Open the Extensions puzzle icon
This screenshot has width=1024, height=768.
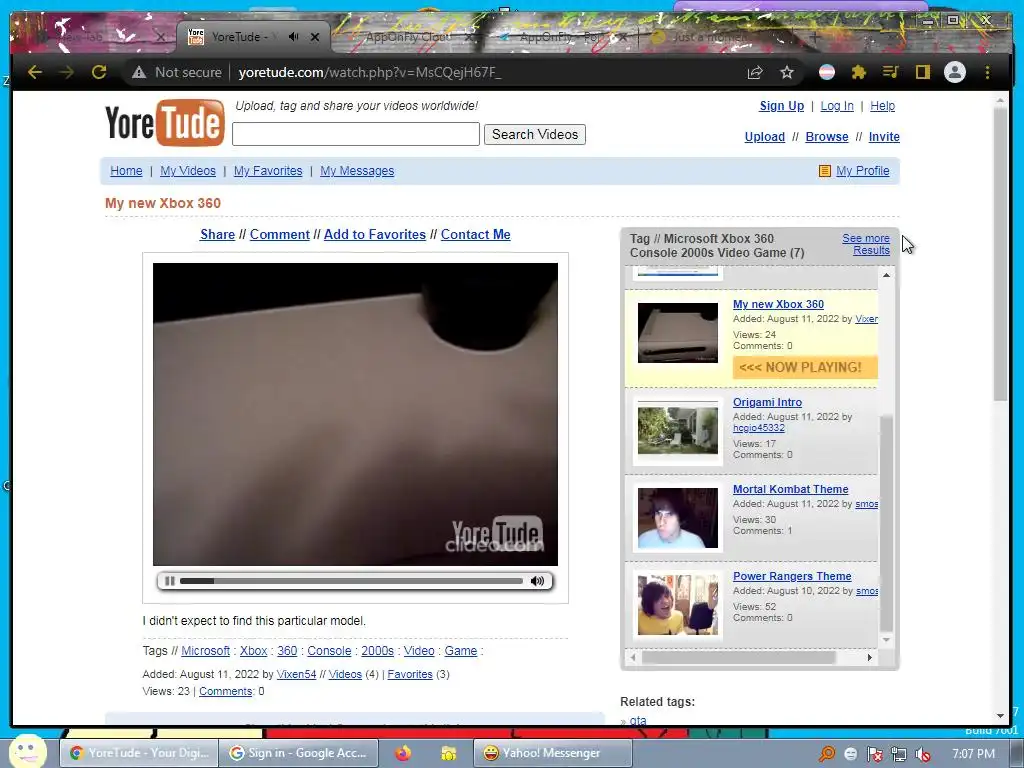point(859,72)
